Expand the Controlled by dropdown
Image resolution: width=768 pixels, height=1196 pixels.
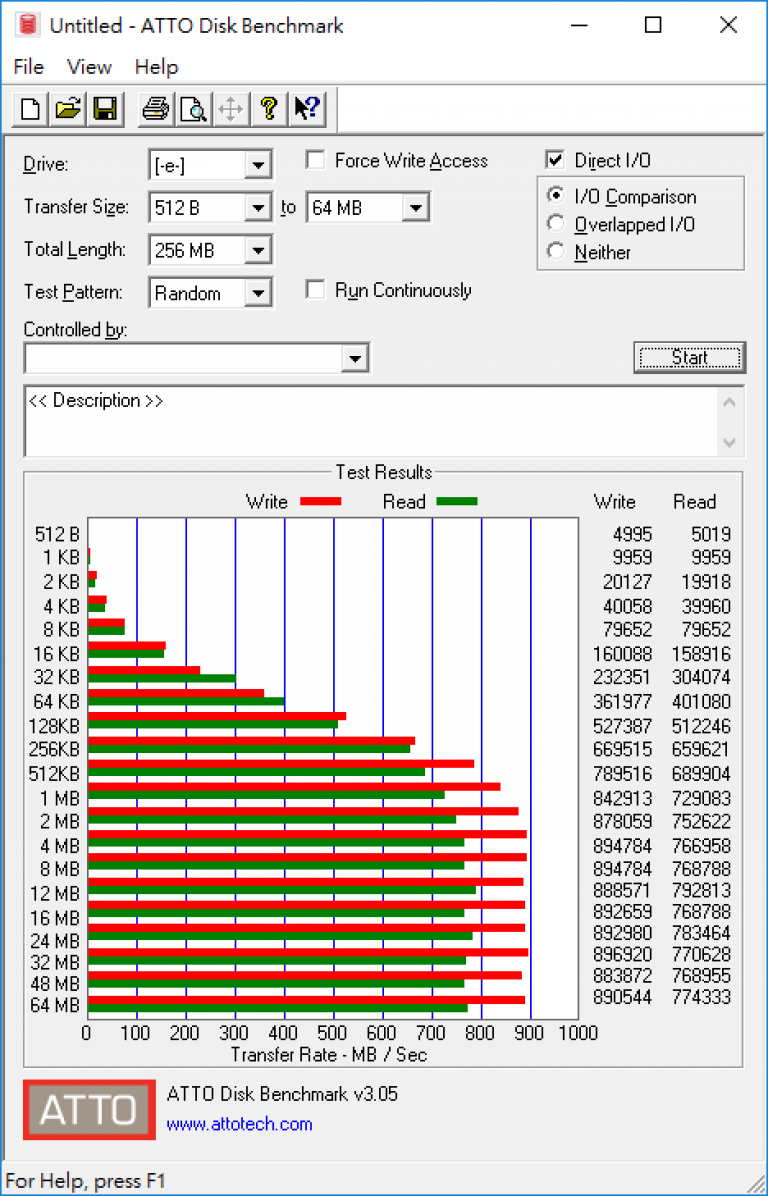click(x=355, y=358)
